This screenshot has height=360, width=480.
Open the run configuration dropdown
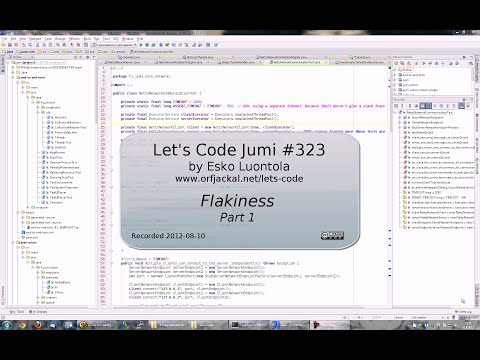point(114,45)
